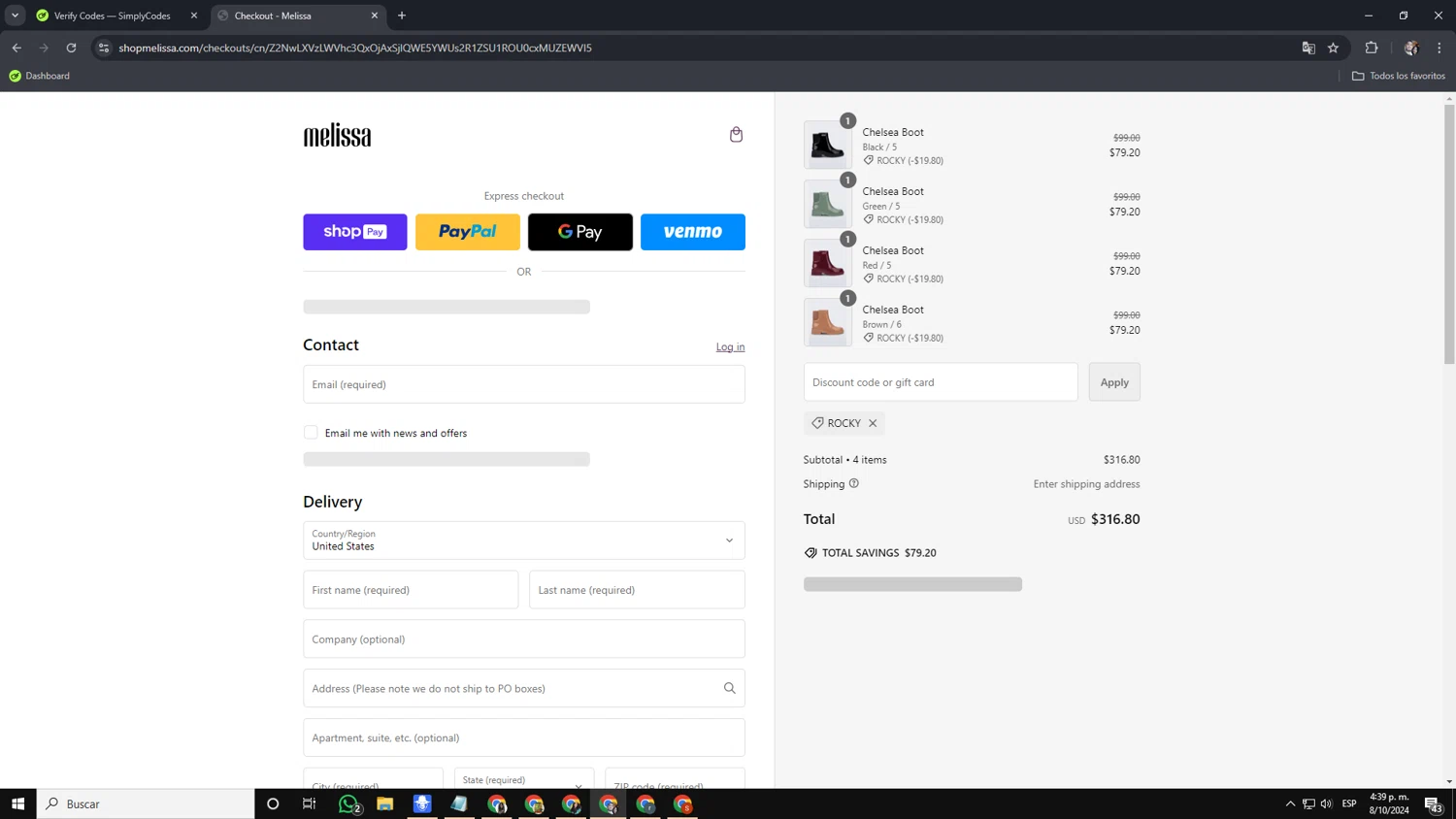This screenshot has height=819, width=1456.
Task: Click the Apply discount button
Action: (1114, 382)
